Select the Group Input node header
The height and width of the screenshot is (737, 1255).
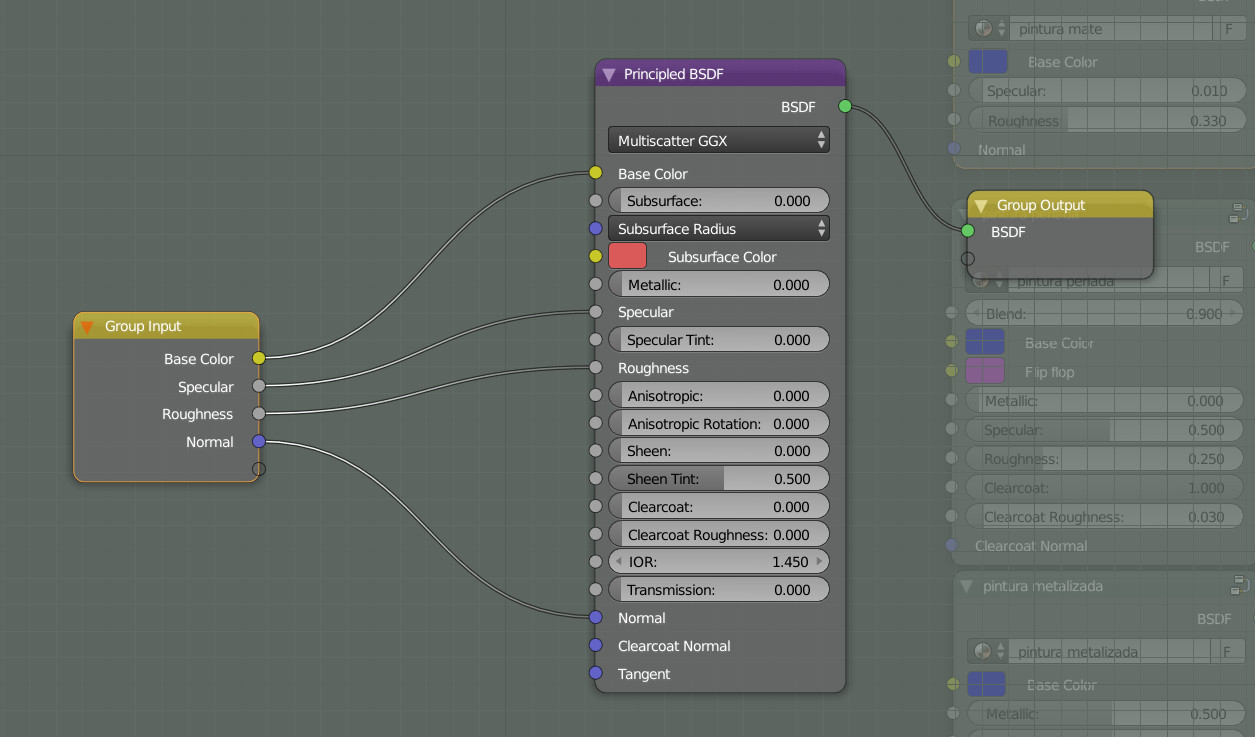pyautogui.click(x=166, y=326)
